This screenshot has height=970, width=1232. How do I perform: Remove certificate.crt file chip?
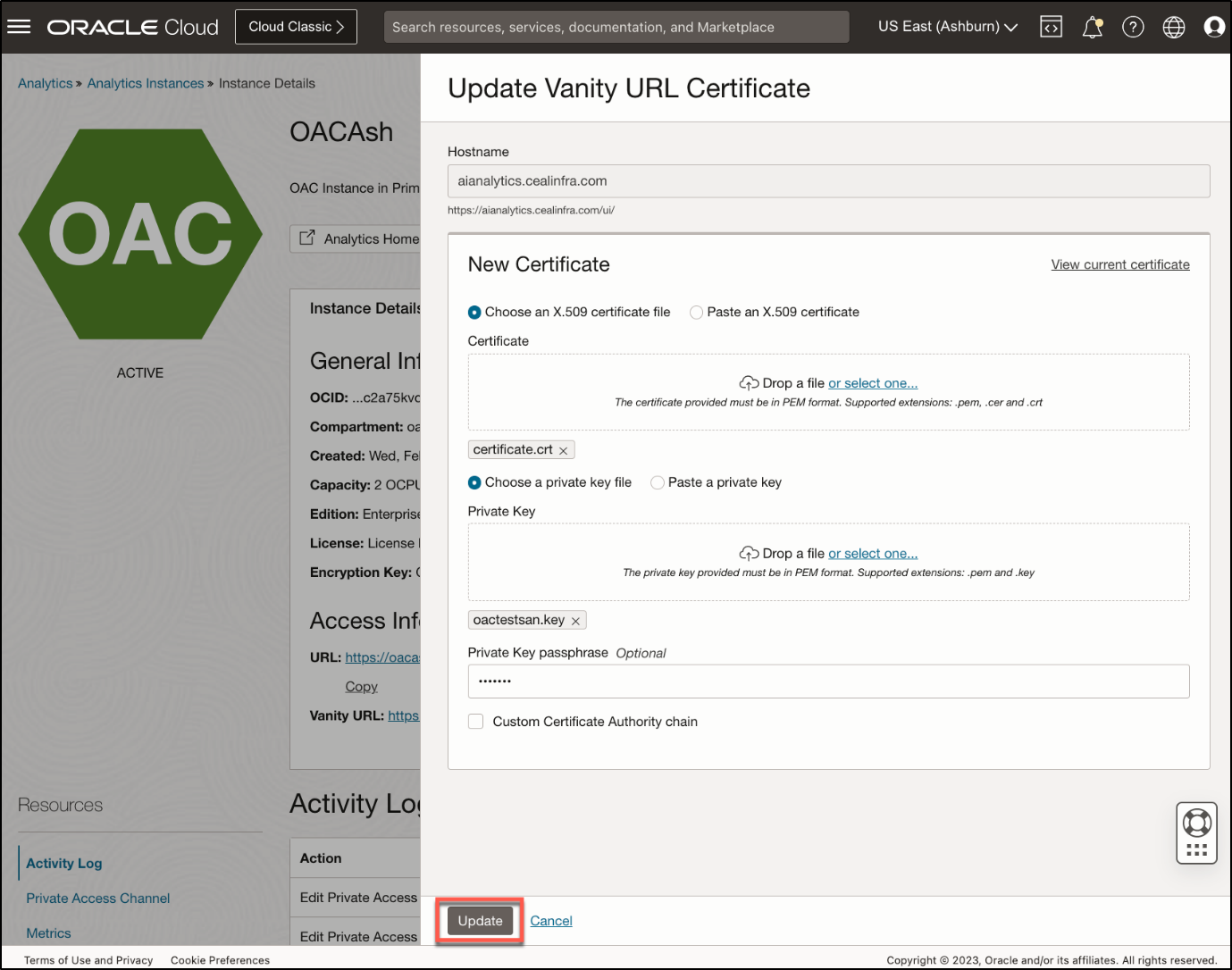[564, 450]
